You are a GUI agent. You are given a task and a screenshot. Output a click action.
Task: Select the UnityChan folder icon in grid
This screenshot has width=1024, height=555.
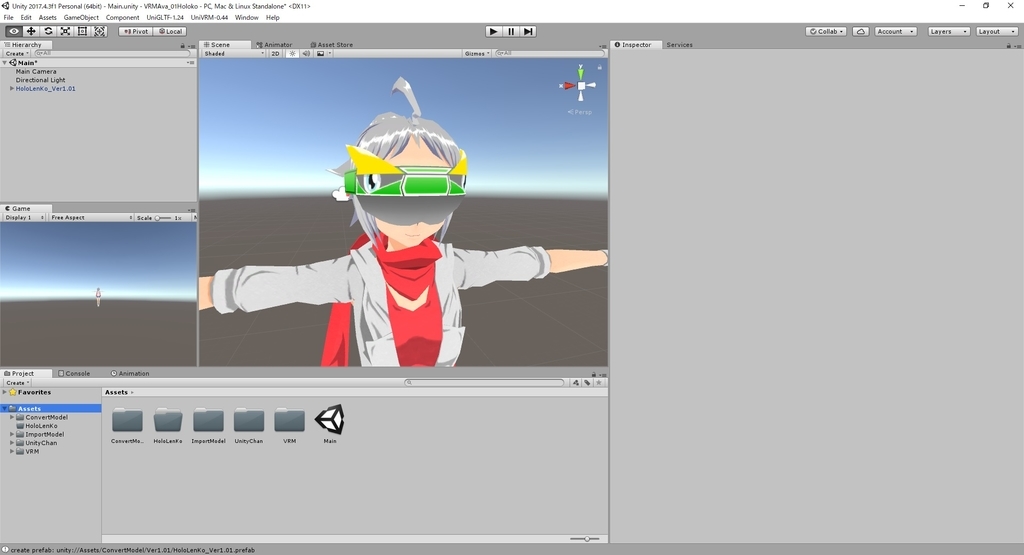249,420
